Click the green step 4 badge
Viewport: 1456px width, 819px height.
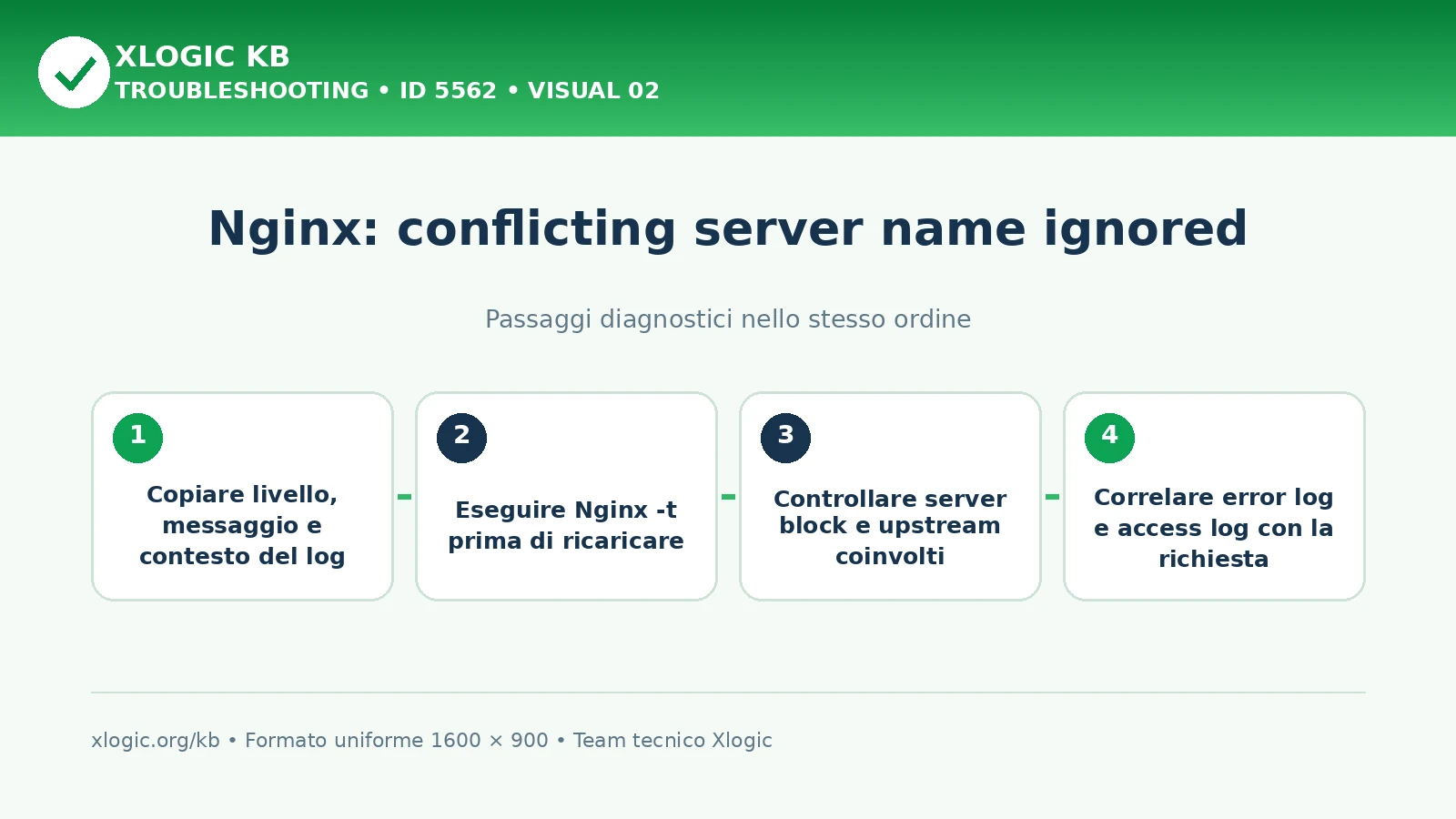tap(1109, 438)
